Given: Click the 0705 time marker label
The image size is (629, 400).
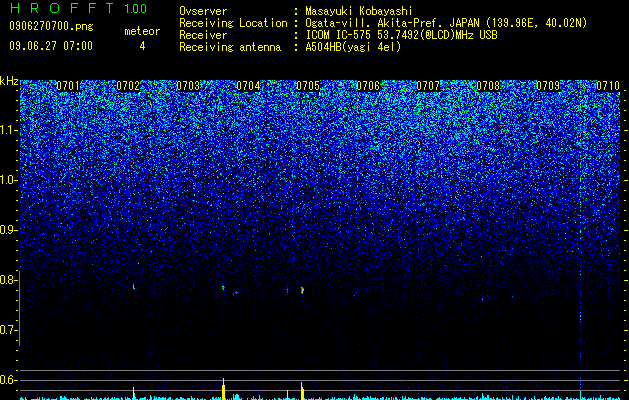Looking at the screenshot, I should point(308,86).
